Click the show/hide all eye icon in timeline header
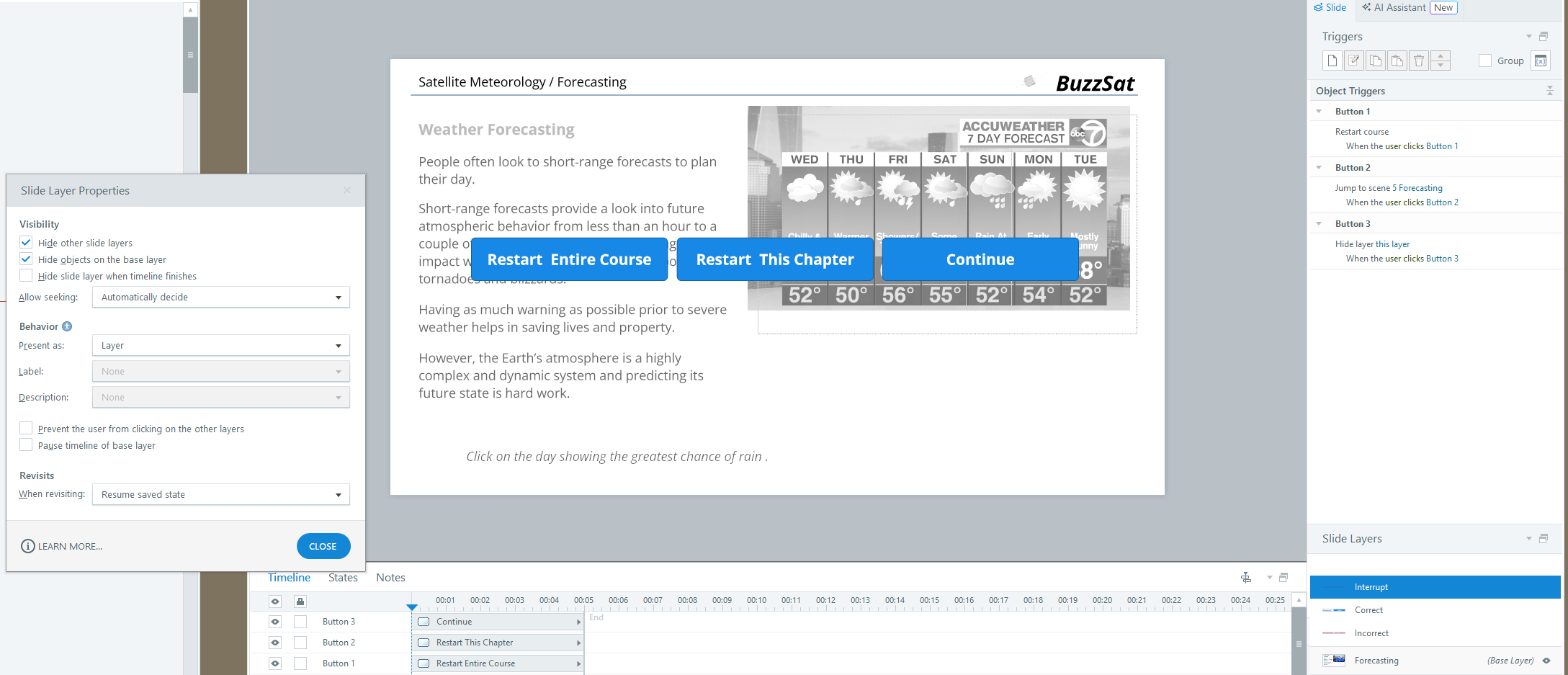Screen dimensions: 1568x675 pyautogui.click(x=275, y=601)
